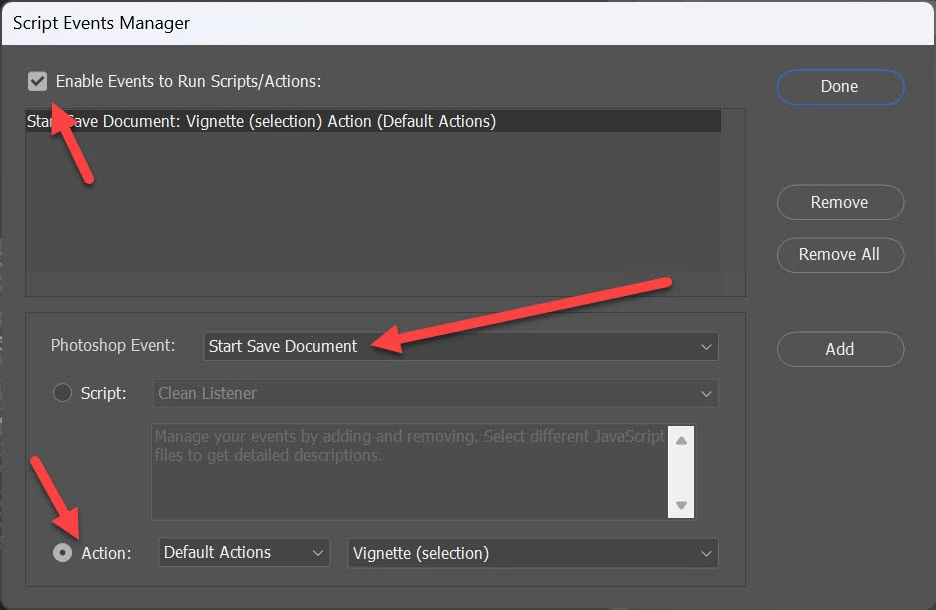936x610 pixels.
Task: Select the Action radio button
Action: 62,553
